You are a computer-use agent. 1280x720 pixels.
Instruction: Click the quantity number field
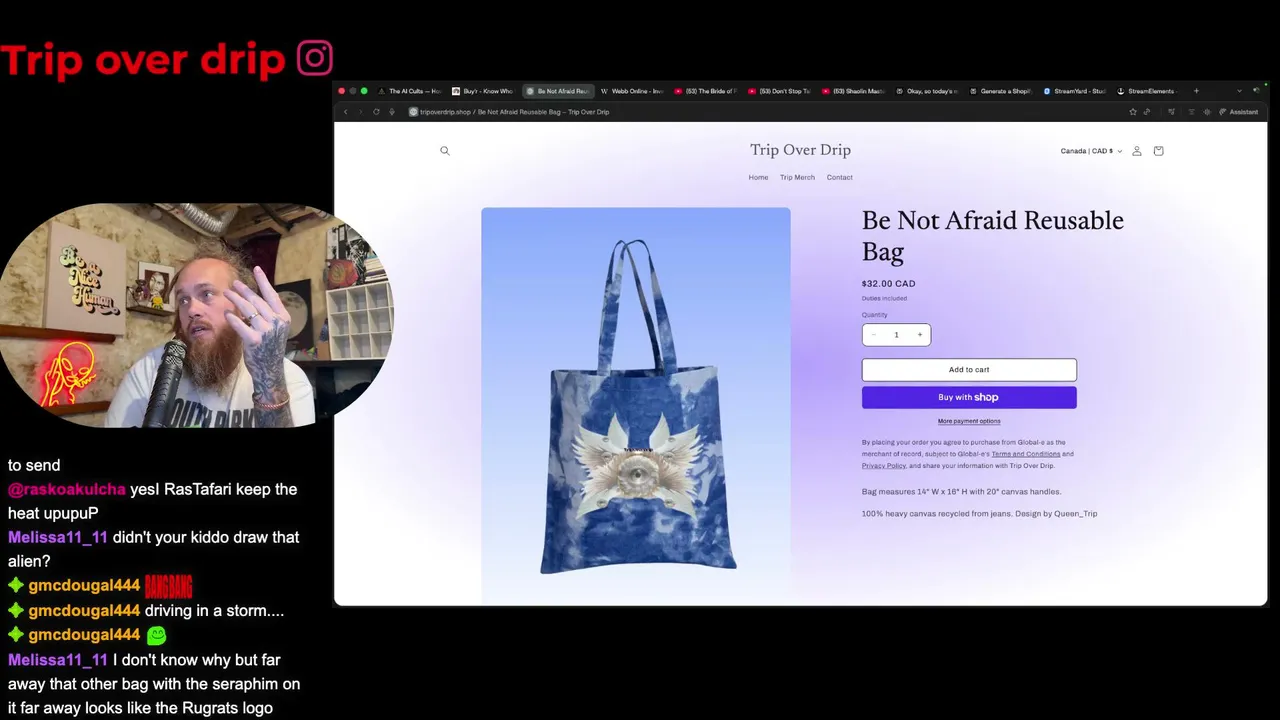(896, 335)
